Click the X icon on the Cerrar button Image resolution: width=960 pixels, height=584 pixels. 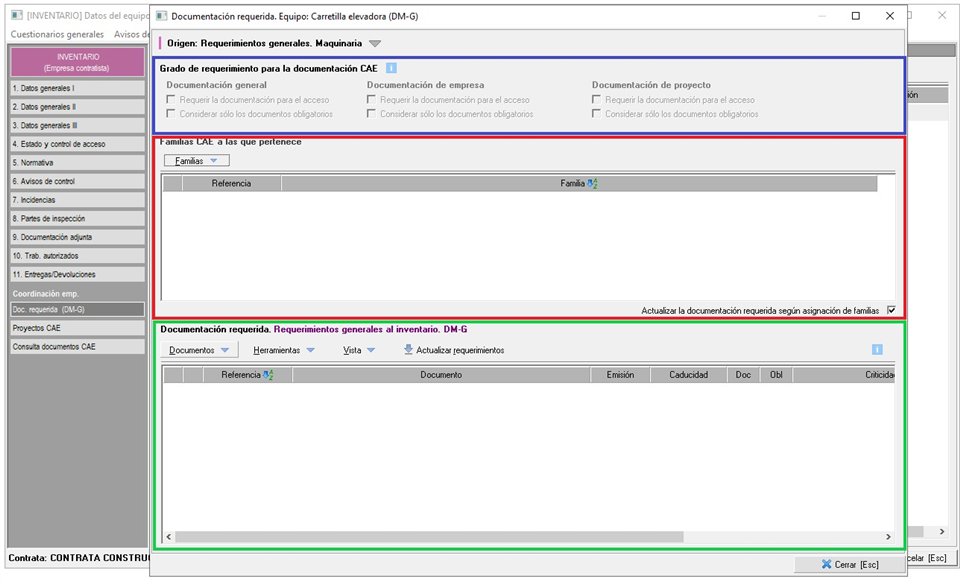tap(826, 564)
